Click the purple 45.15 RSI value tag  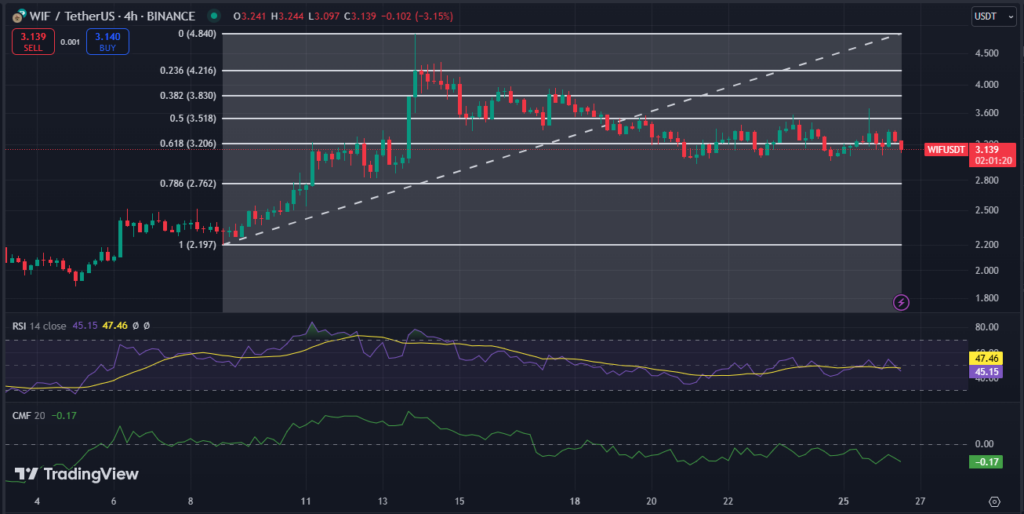[987, 372]
